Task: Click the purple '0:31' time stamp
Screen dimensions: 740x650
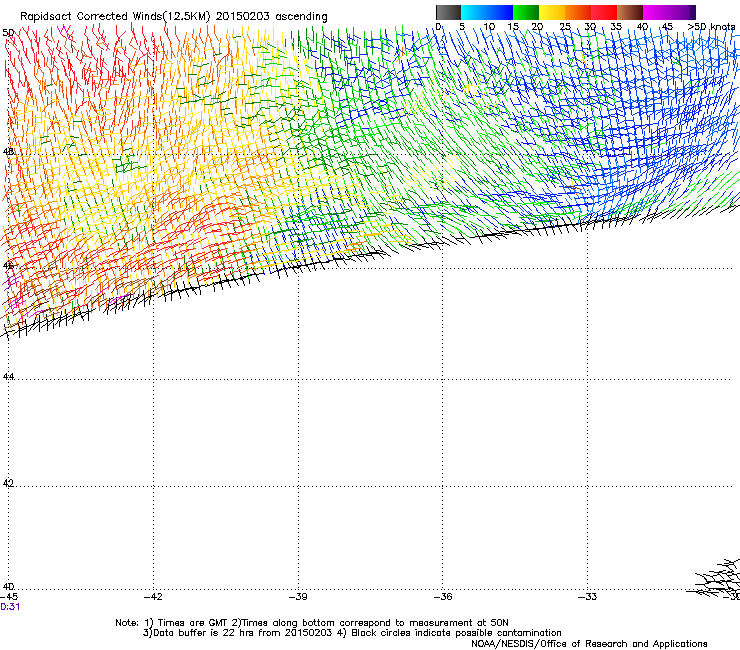Action: tap(10, 607)
